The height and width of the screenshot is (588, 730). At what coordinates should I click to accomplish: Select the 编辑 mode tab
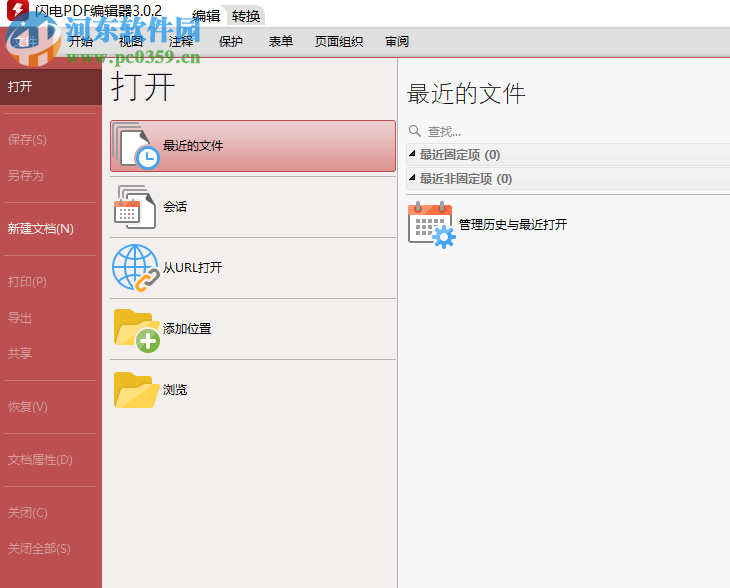point(206,16)
